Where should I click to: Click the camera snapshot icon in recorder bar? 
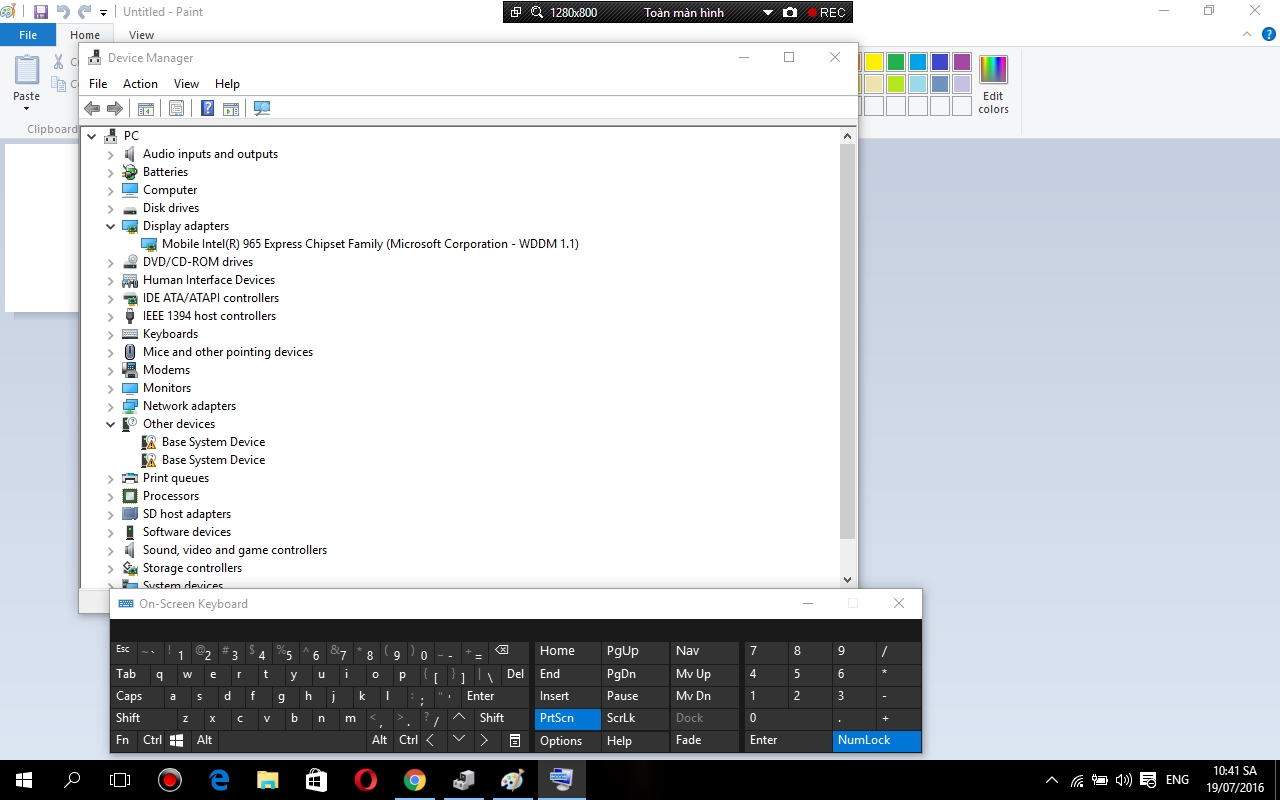point(790,12)
